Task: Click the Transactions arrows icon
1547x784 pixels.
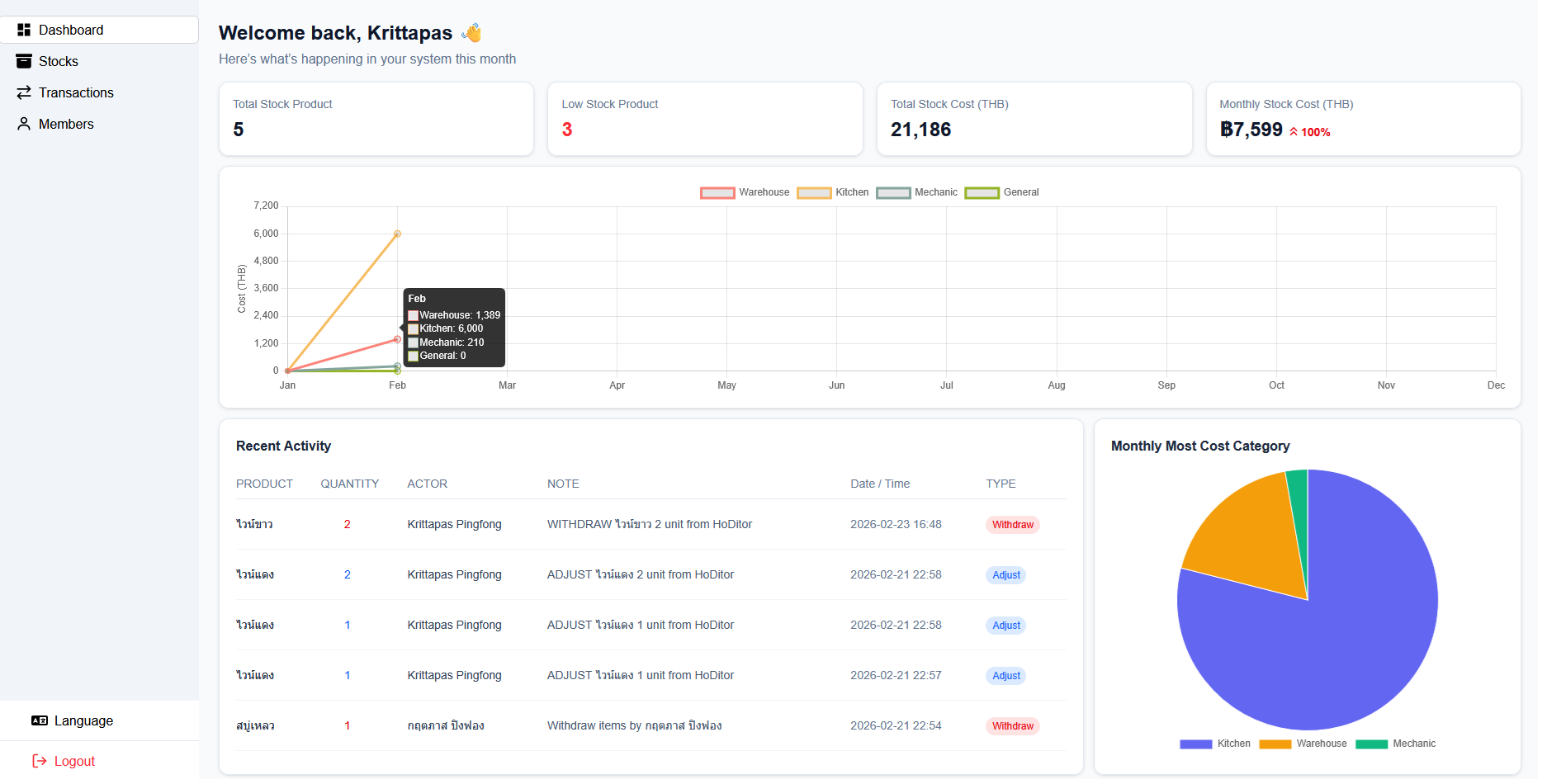Action: pos(24,92)
